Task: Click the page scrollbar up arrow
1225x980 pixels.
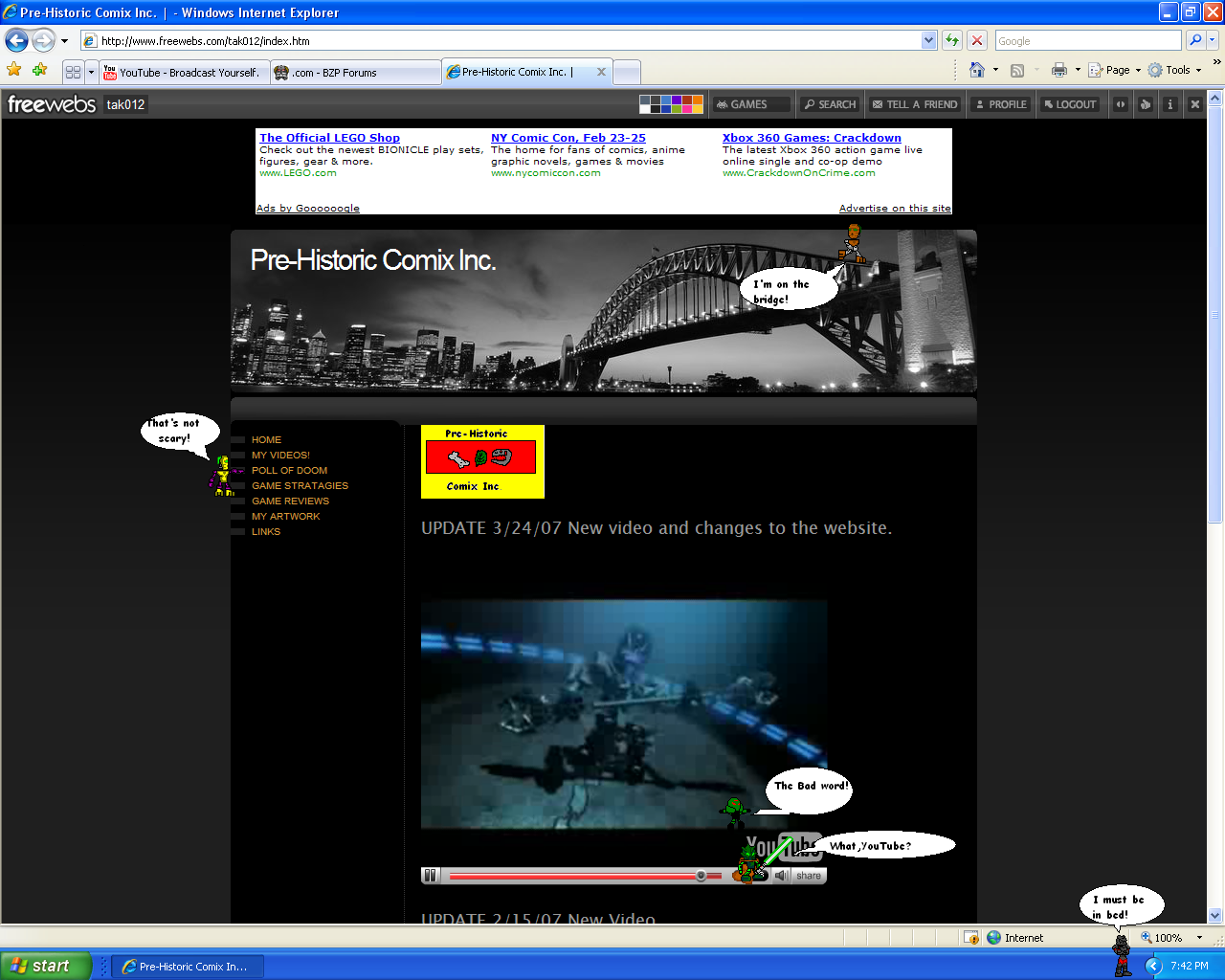Action: [1215, 99]
